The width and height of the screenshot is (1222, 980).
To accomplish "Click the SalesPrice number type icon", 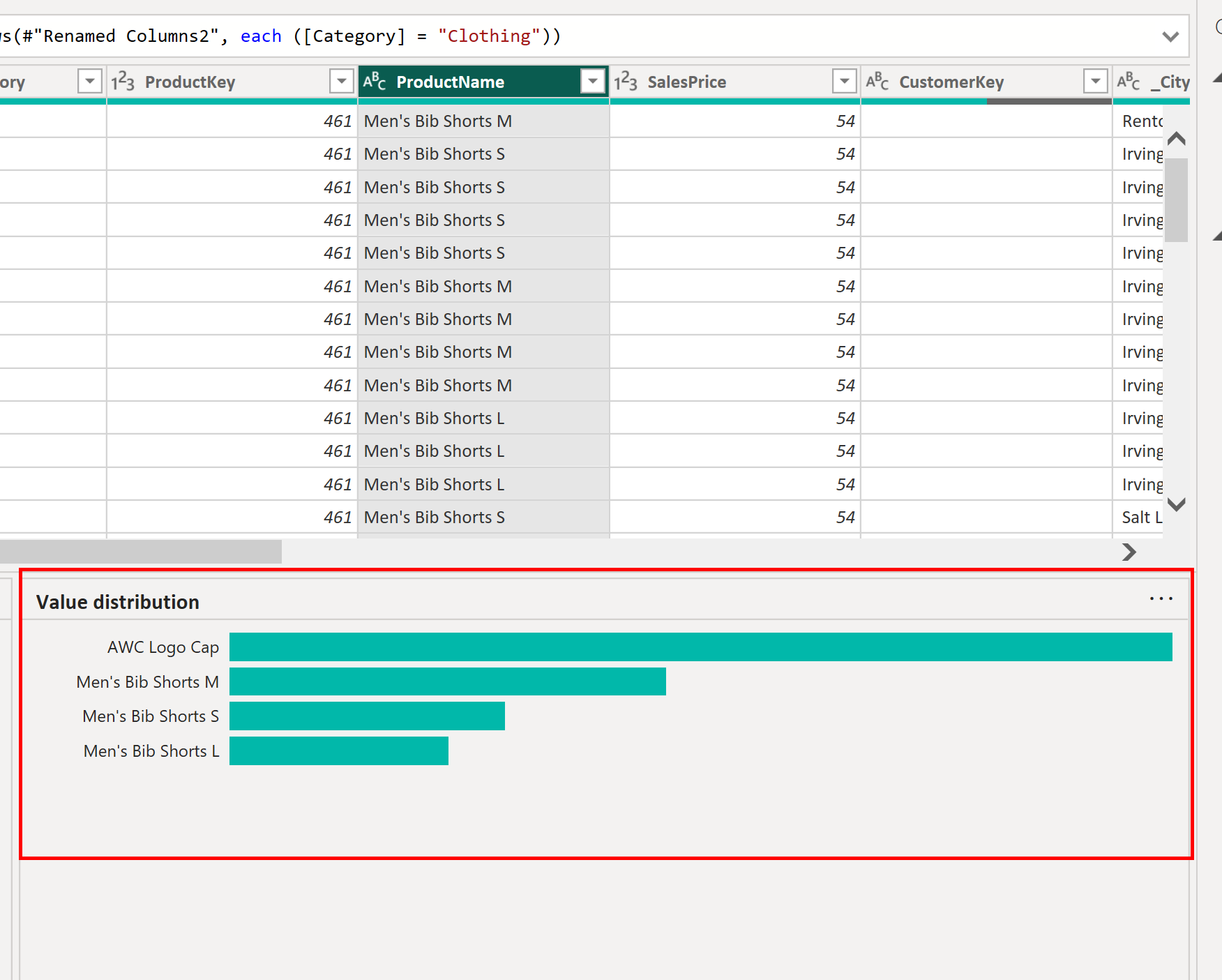I will (626, 82).
